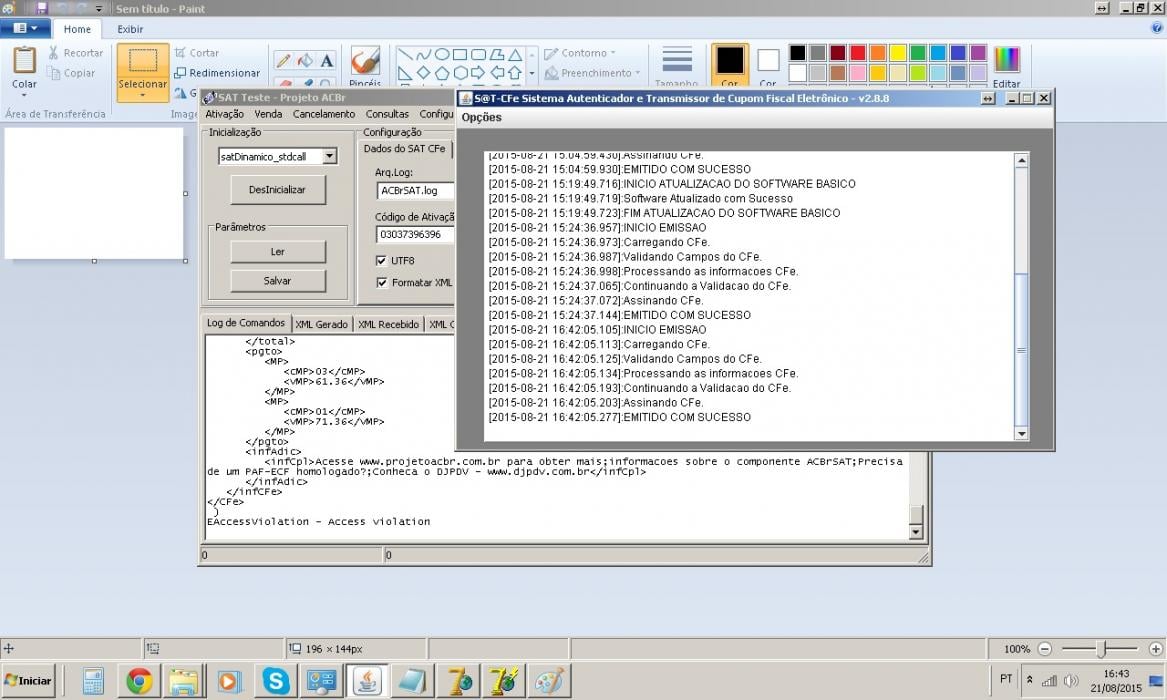Select the Pencil tool in Paint
The height and width of the screenshot is (700, 1167).
pos(284,60)
